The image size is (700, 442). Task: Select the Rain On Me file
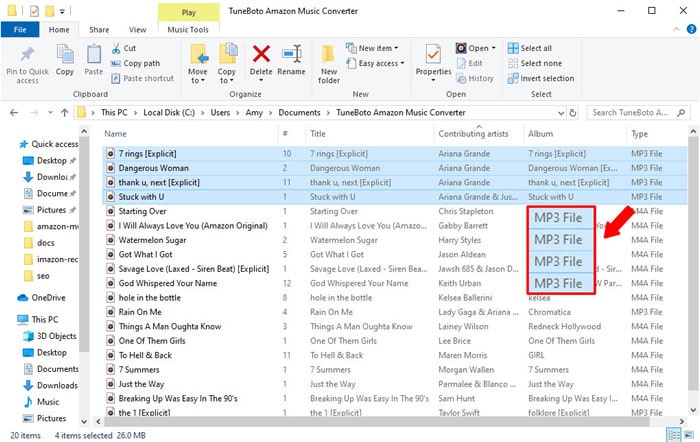pos(140,312)
